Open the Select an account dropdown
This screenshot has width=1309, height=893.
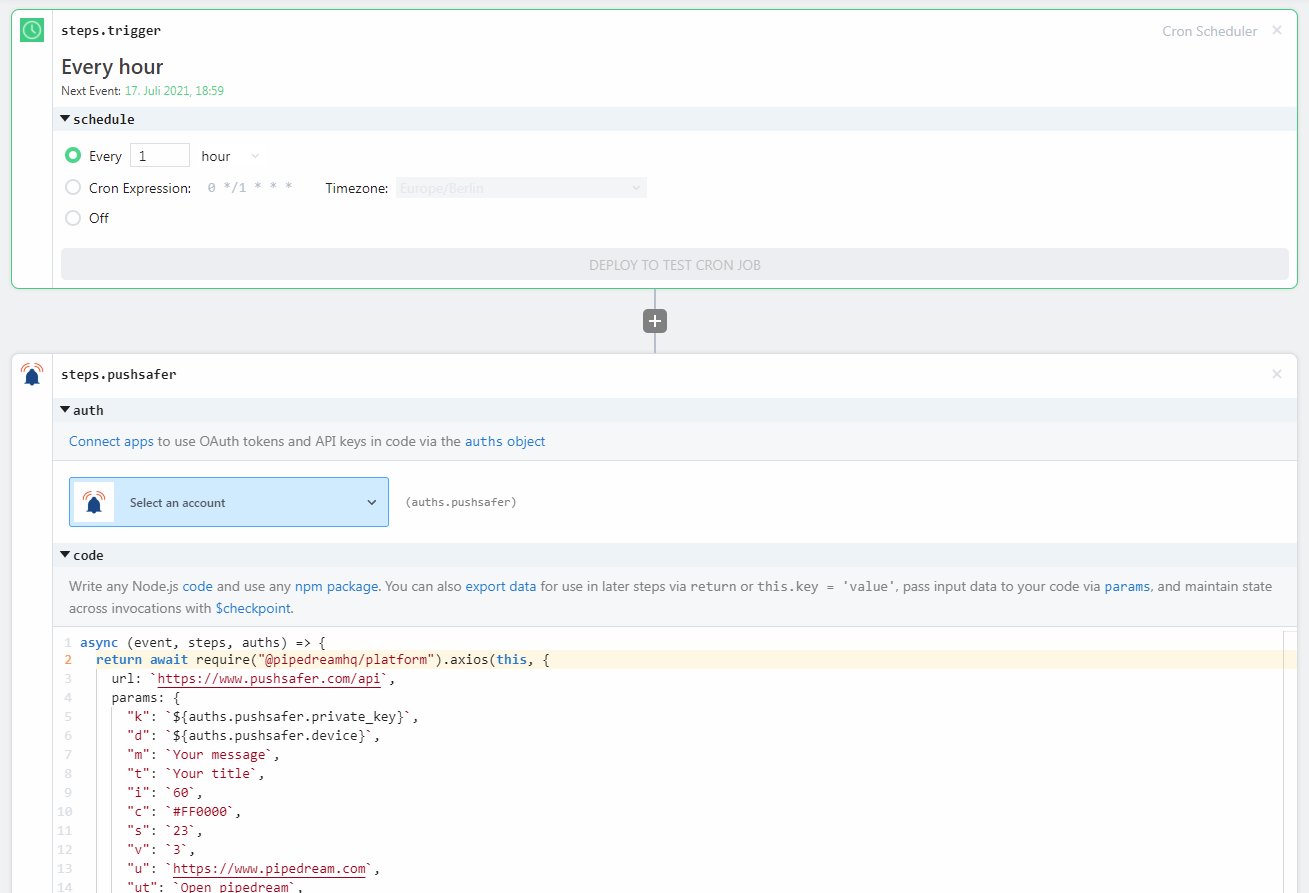pos(229,502)
